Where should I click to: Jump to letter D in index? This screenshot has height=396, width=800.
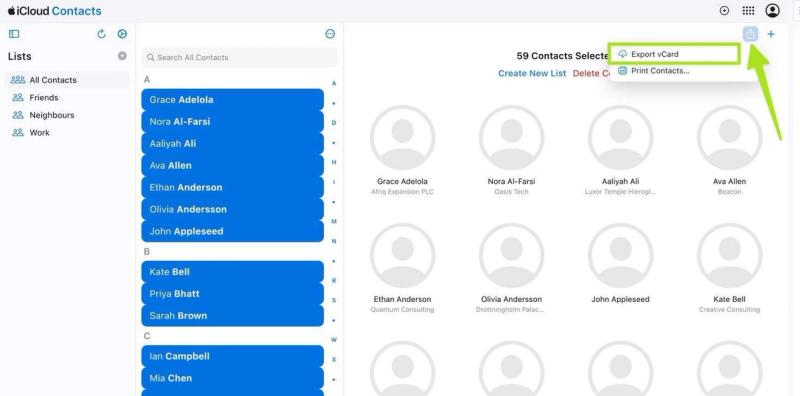point(334,122)
